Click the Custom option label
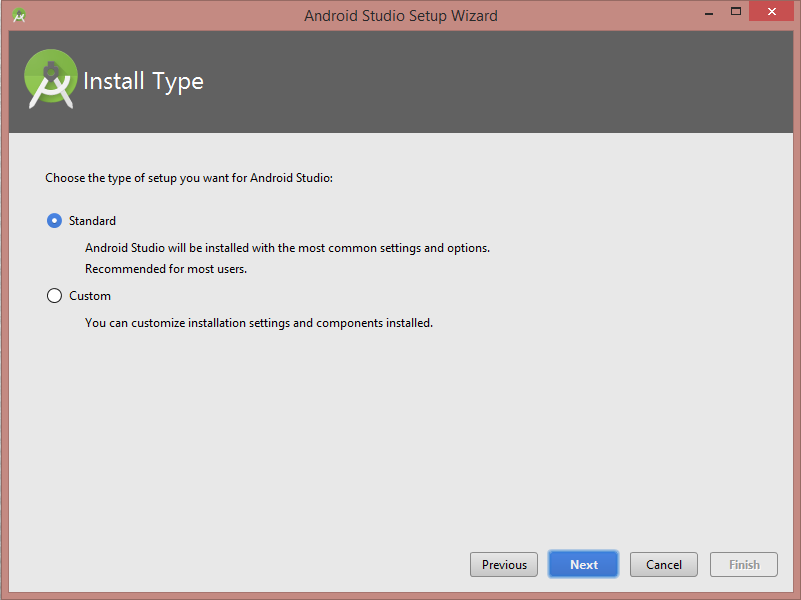The height and width of the screenshot is (600, 801). click(x=90, y=296)
